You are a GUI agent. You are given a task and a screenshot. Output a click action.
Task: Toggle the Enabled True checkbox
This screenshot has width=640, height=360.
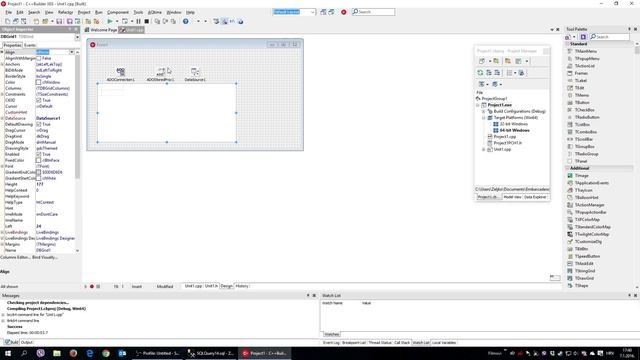39,154
